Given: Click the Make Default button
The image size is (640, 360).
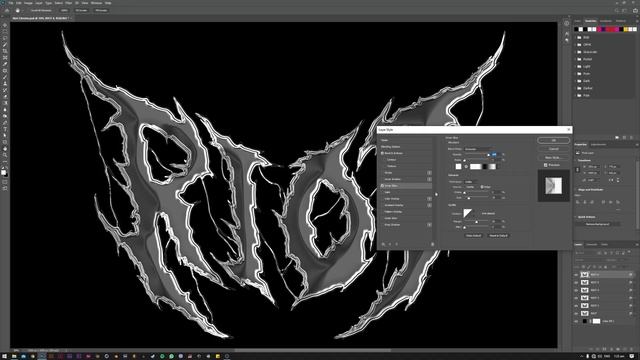Looking at the screenshot, I should tap(473, 236).
